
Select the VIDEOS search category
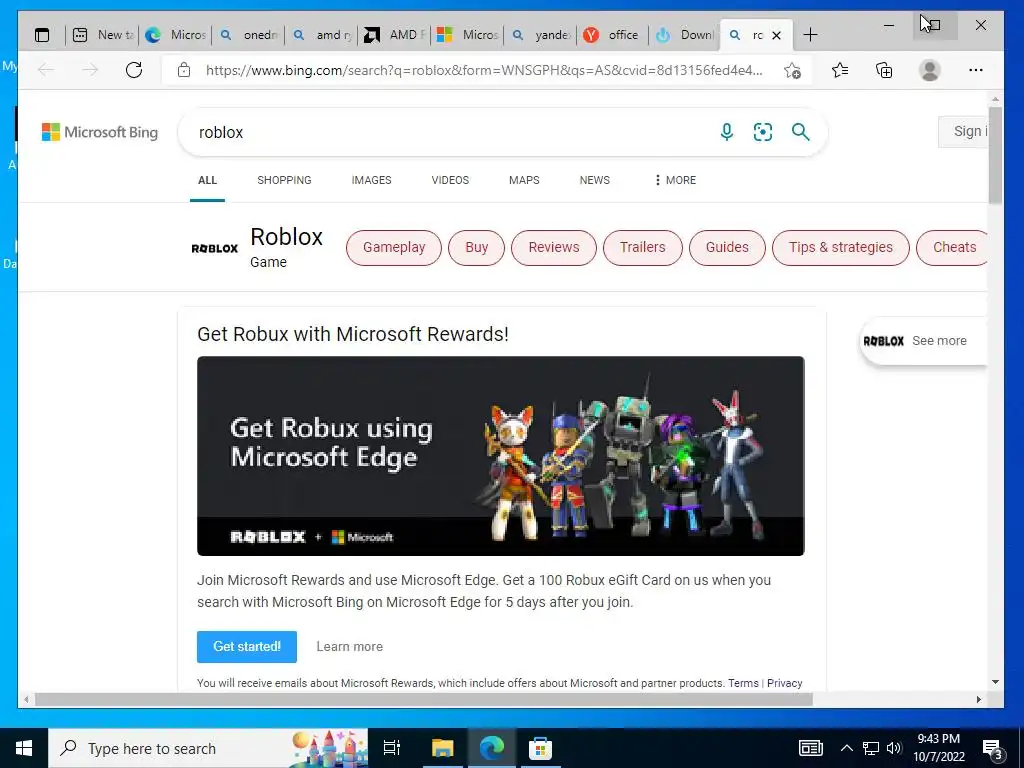pyautogui.click(x=450, y=180)
